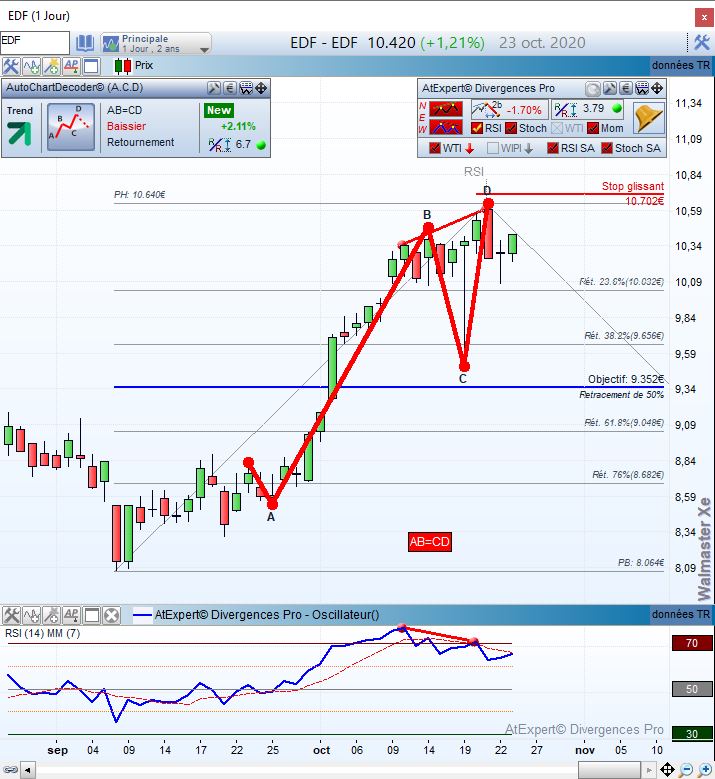Open chart settings wrench in top-right corner
The height and width of the screenshot is (779, 715).
[x=702, y=43]
